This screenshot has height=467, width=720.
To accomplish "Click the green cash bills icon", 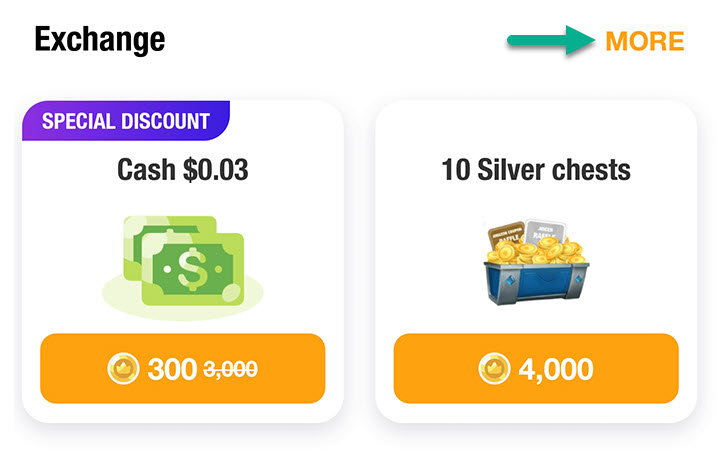I will coord(183,260).
